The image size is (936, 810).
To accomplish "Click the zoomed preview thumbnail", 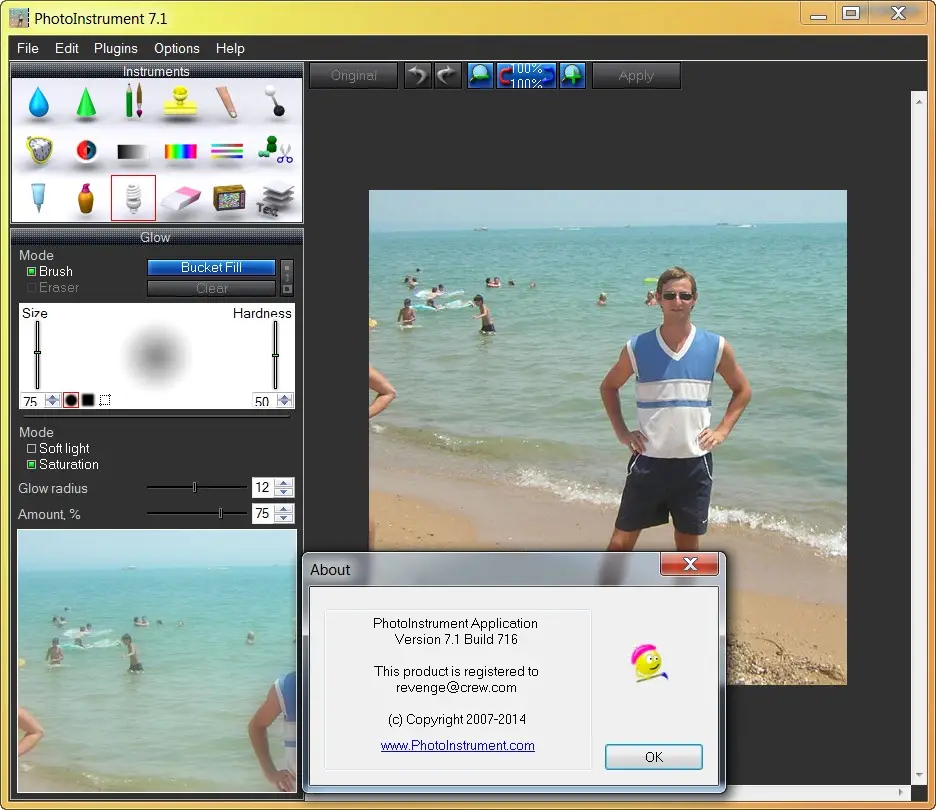I will click(157, 661).
